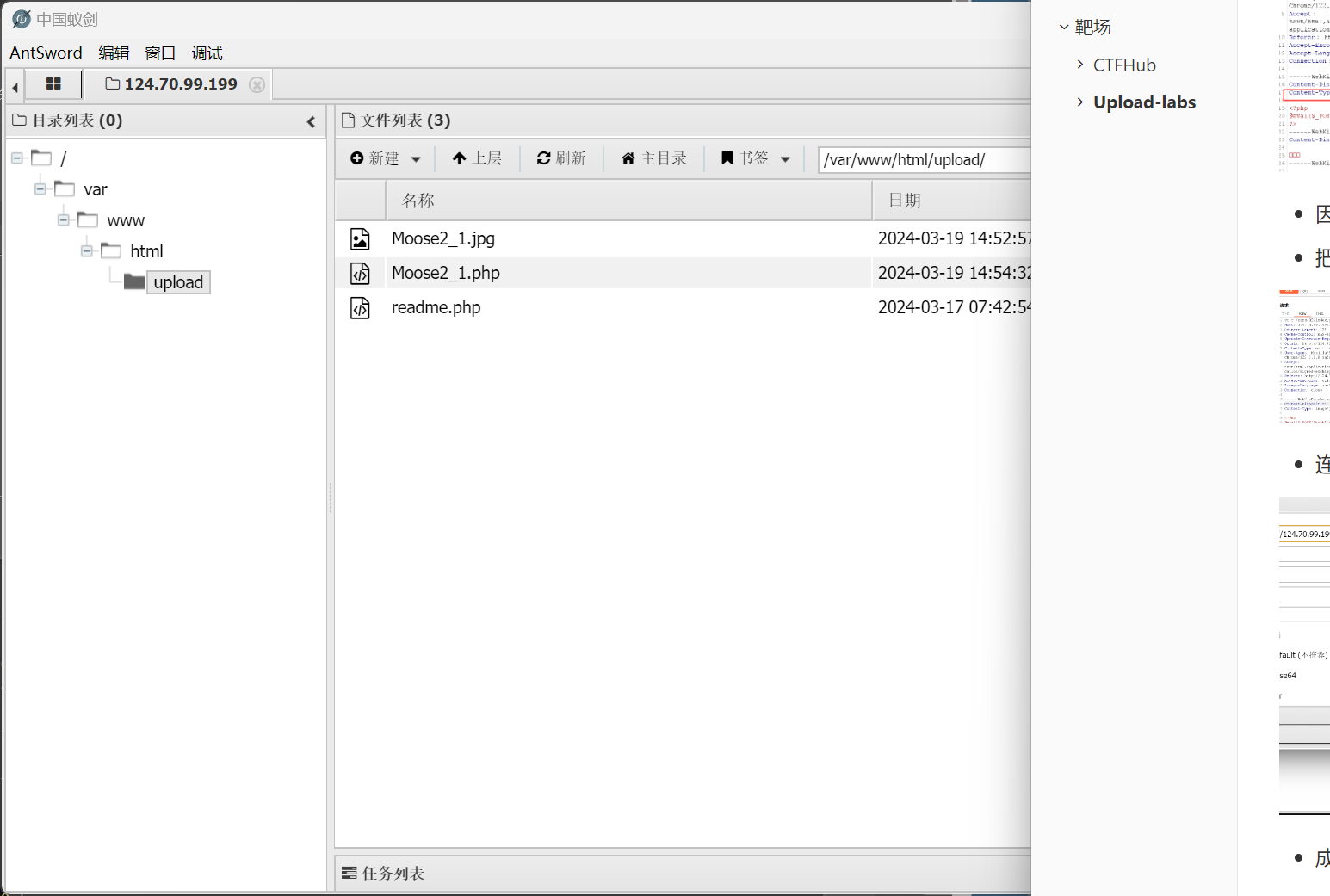1330x896 pixels.
Task: Go up one level with 上层
Action: coord(477,158)
